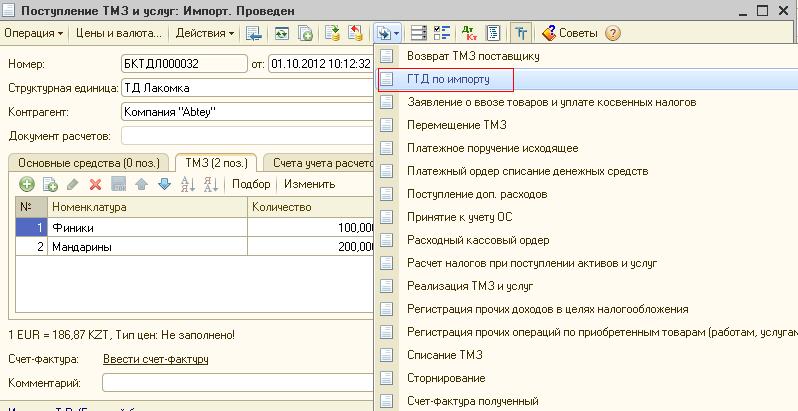Click the Ввести счет-фактуру link

point(157,360)
